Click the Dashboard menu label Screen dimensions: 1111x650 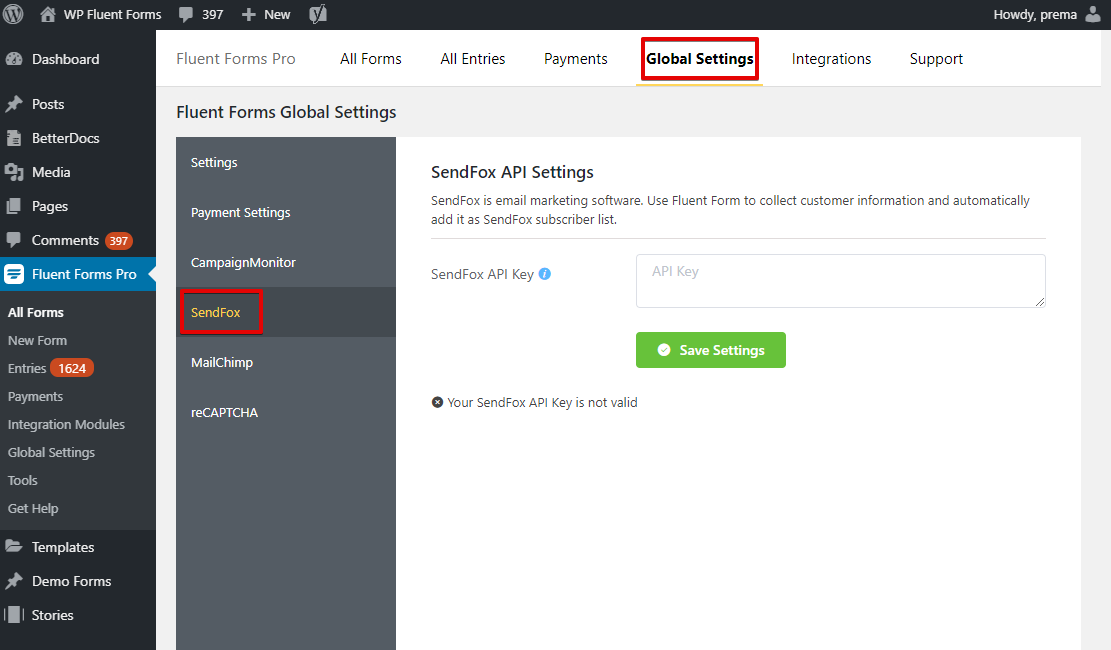coord(65,60)
